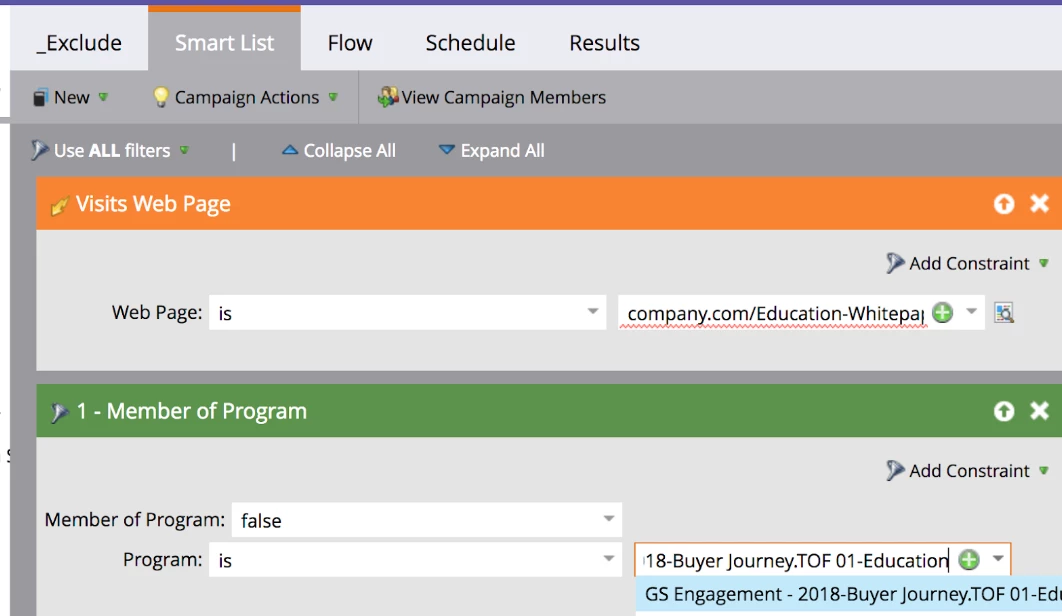Open the Schedule tab

tap(470, 43)
